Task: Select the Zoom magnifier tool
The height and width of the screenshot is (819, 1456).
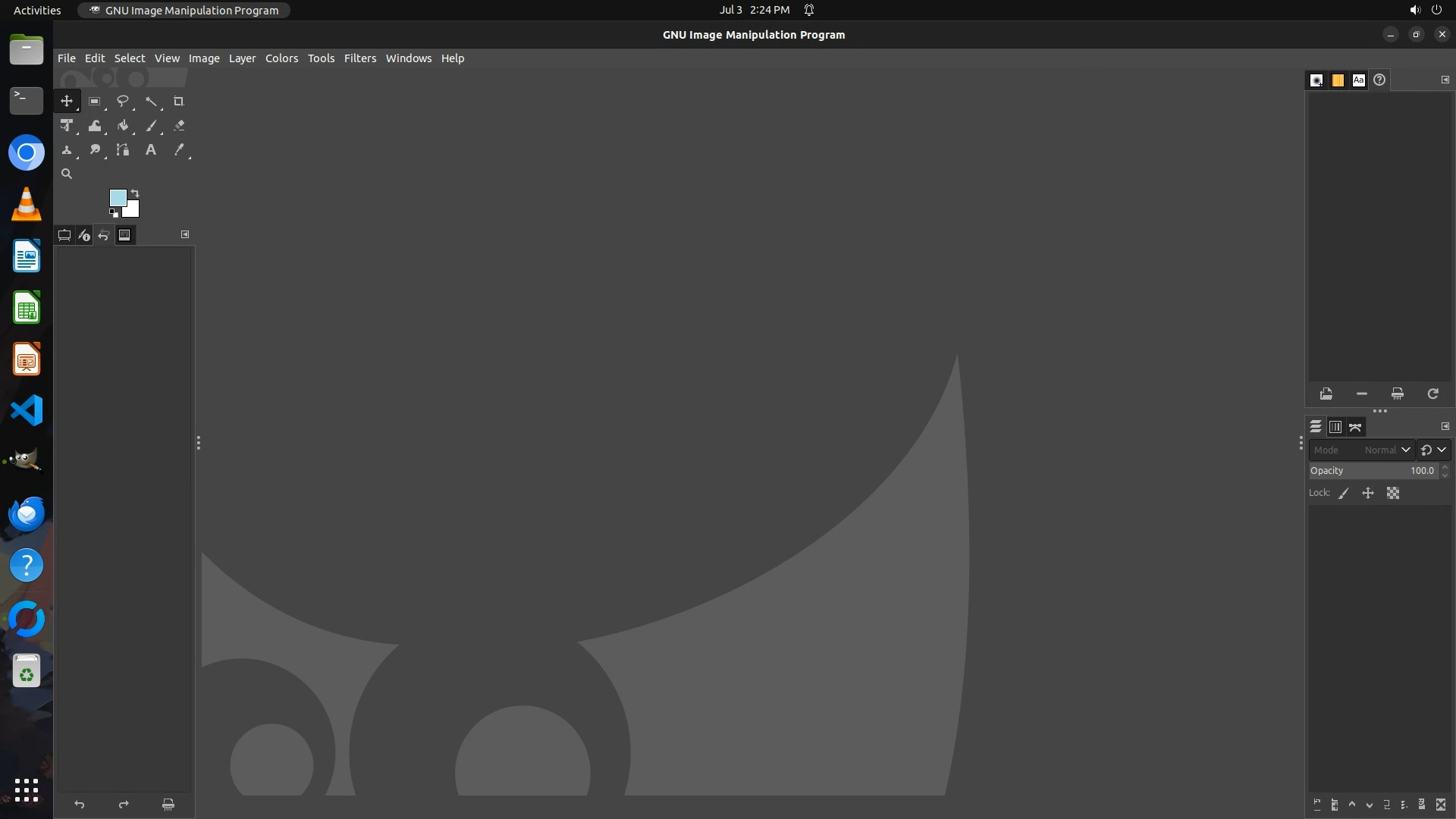Action: [x=67, y=174]
